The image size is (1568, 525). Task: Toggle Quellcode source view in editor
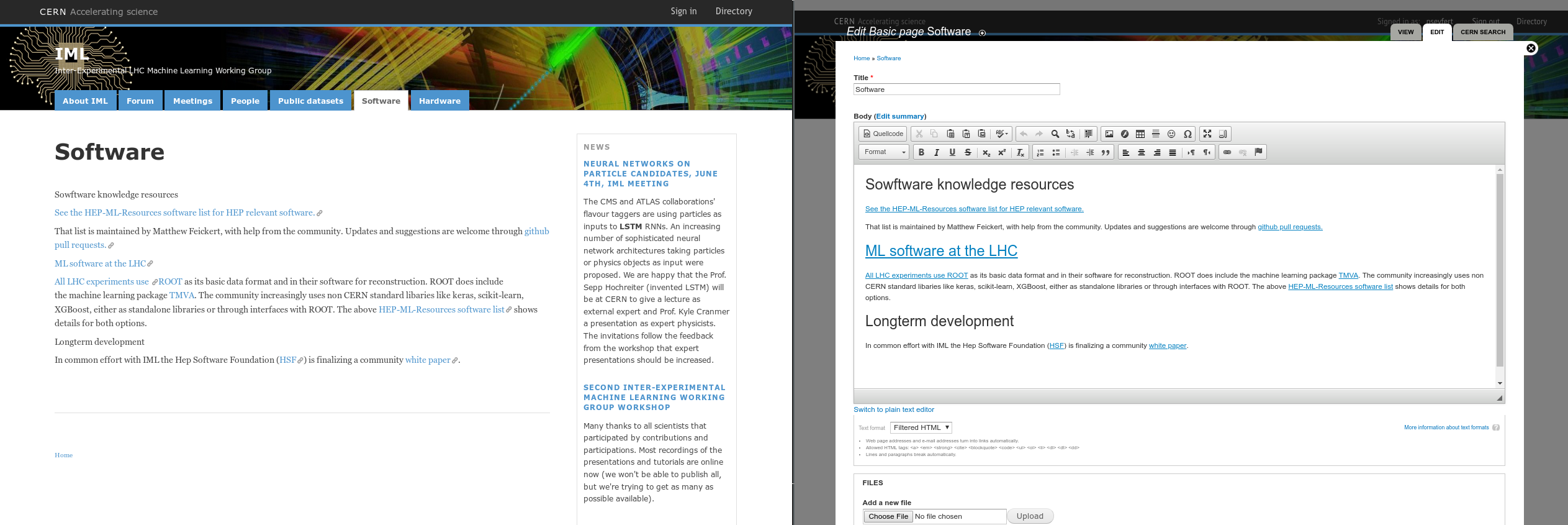883,134
